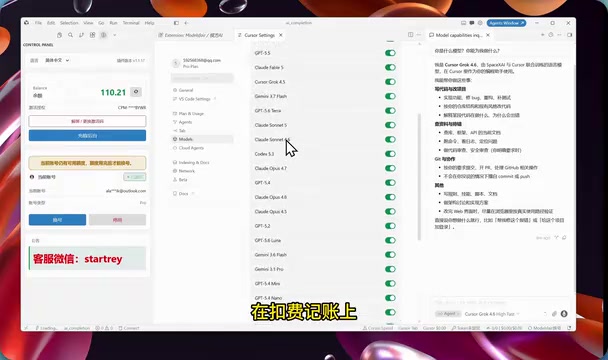Click the balance value 110.21
Screen dimensions: 608x360
[x=113, y=92]
